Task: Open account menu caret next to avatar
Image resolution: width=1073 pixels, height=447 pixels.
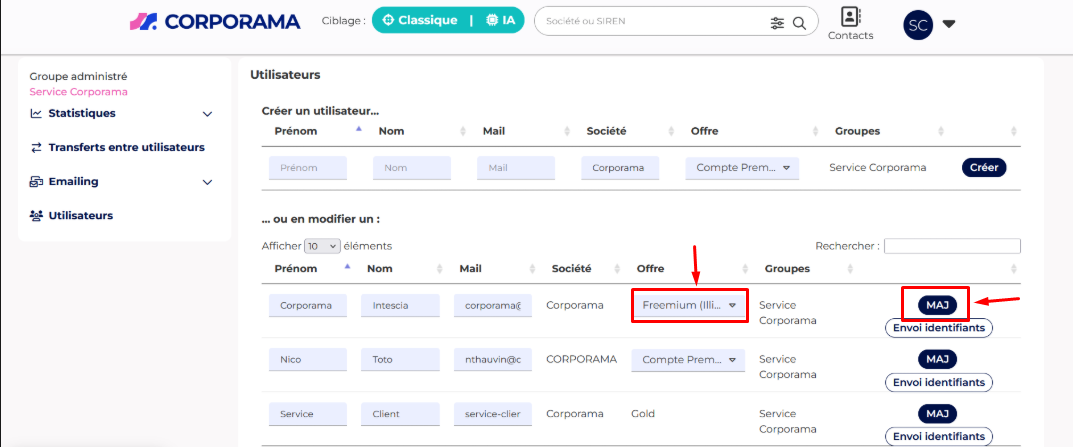Action: 949,24
